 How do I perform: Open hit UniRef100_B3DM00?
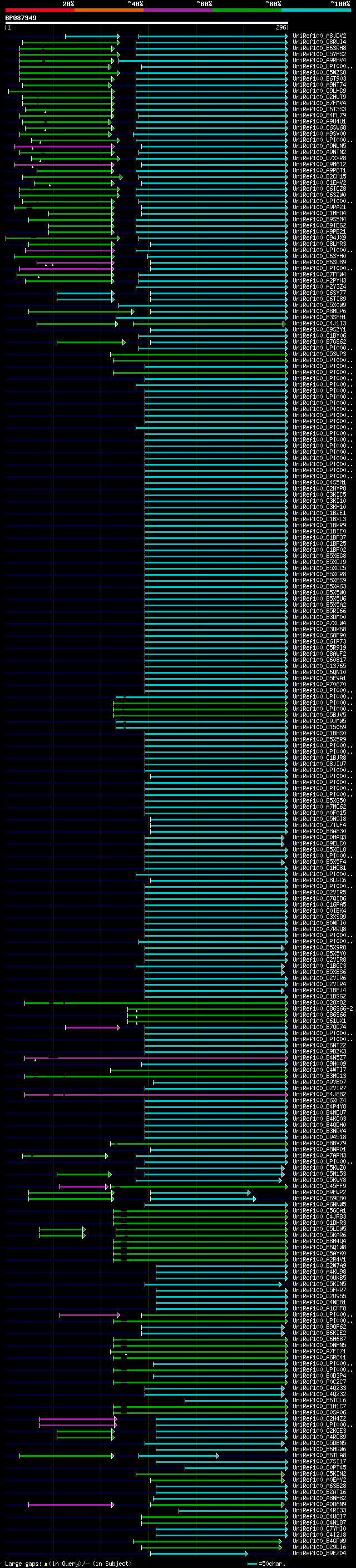tap(319, 617)
